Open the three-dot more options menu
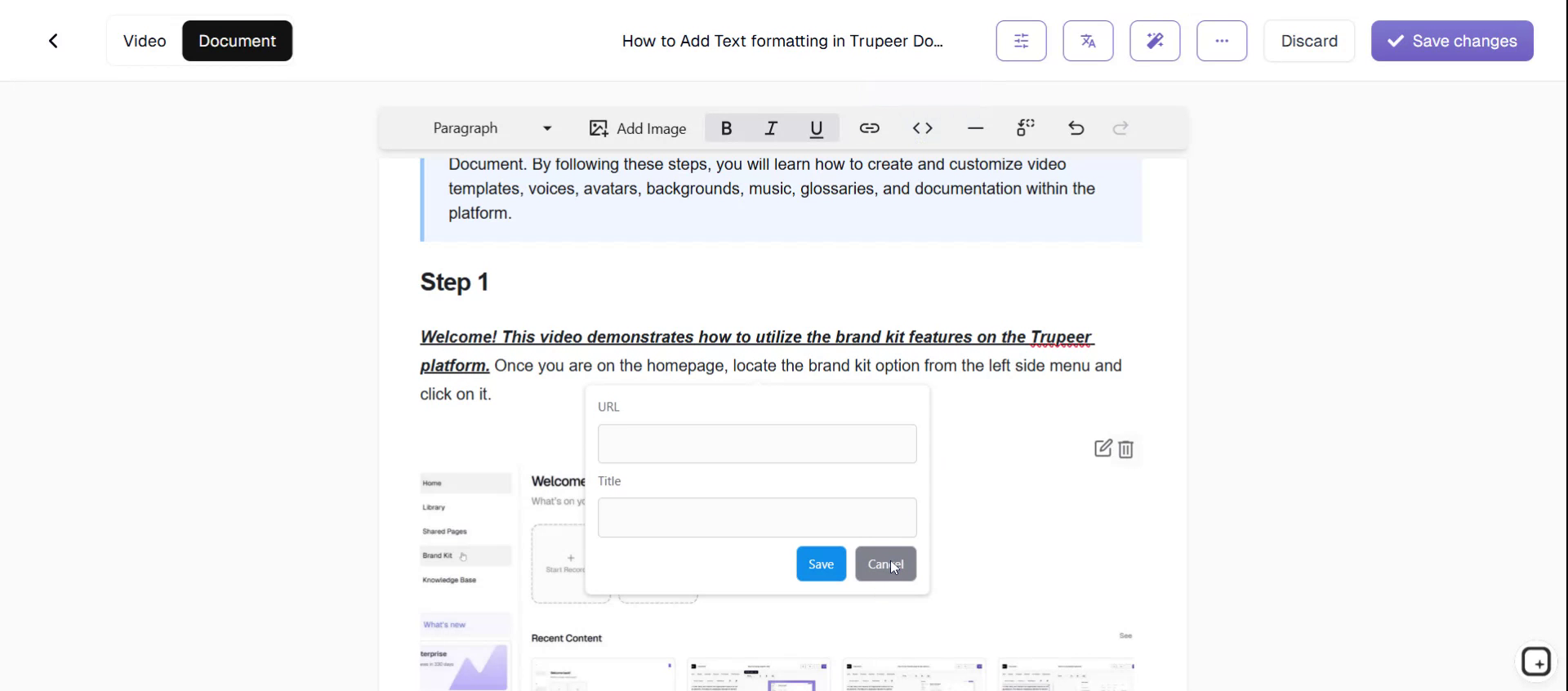The width and height of the screenshot is (1568, 691). 1222,41
